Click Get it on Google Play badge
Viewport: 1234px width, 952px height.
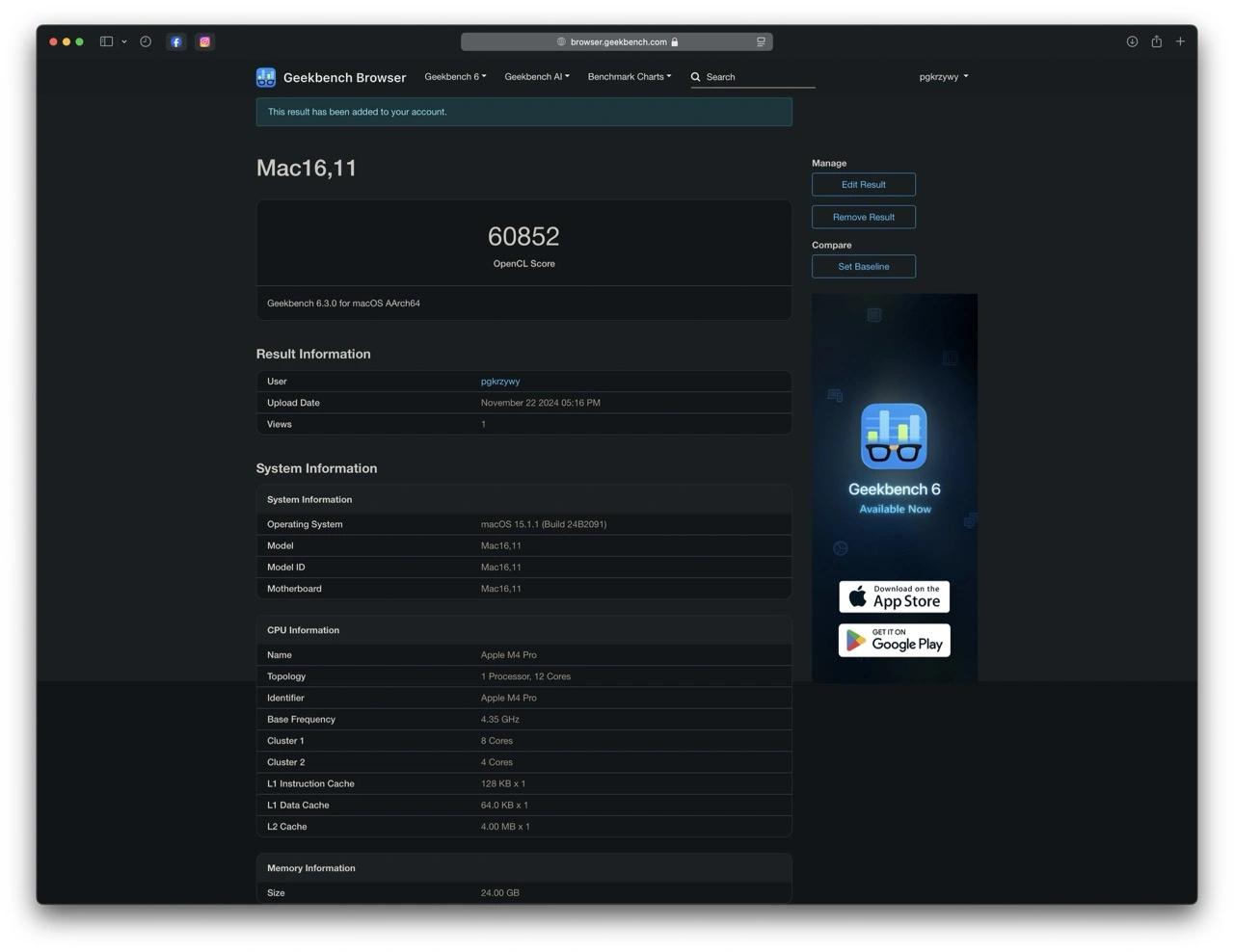point(894,641)
